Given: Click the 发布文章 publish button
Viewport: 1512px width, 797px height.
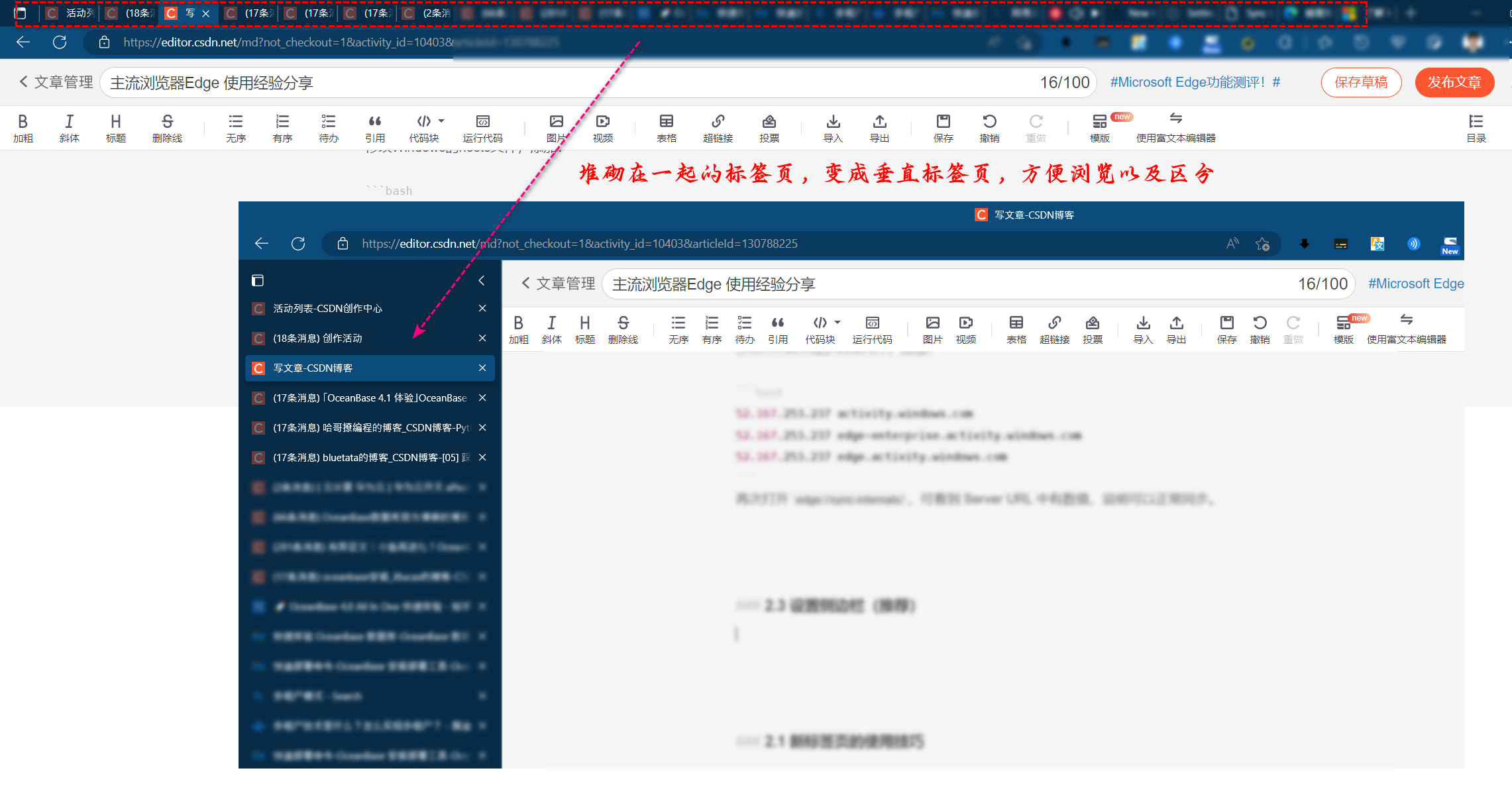Looking at the screenshot, I should (1454, 82).
